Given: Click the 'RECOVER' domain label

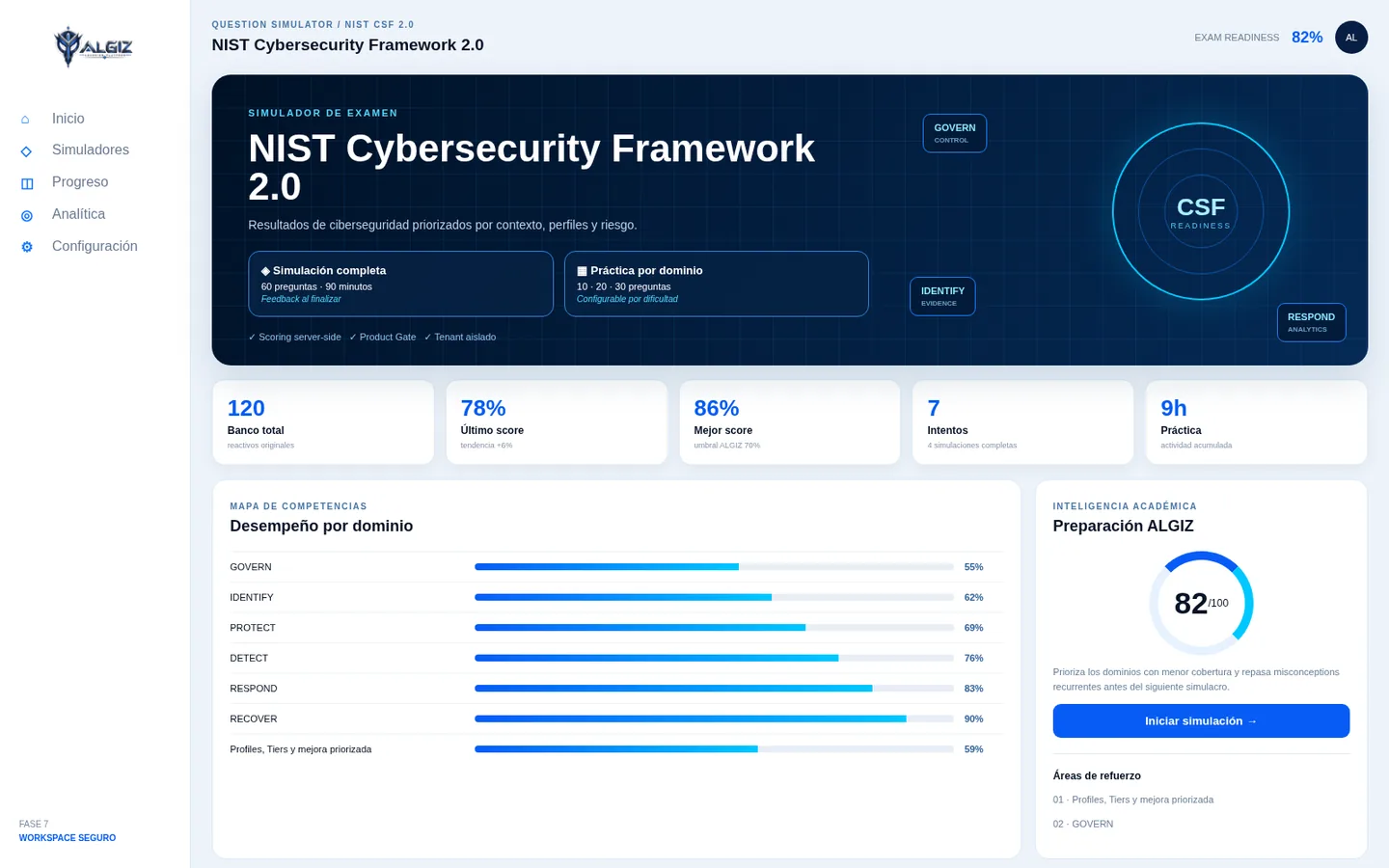Looking at the screenshot, I should [x=254, y=719].
